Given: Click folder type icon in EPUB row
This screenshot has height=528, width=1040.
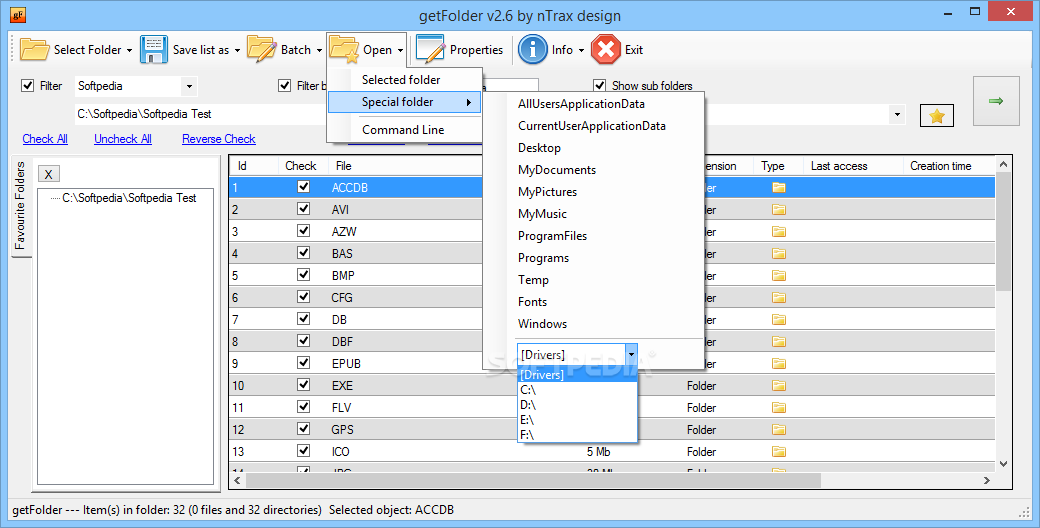Looking at the screenshot, I should 779,363.
